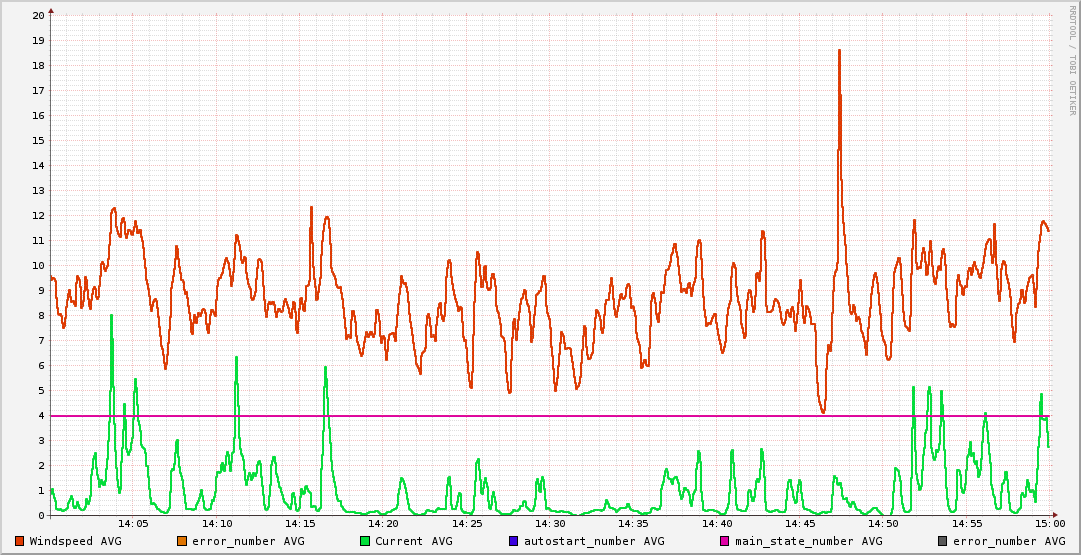Click the 20 value on the y-axis
The width and height of the screenshot is (1081, 555).
tap(38, 16)
